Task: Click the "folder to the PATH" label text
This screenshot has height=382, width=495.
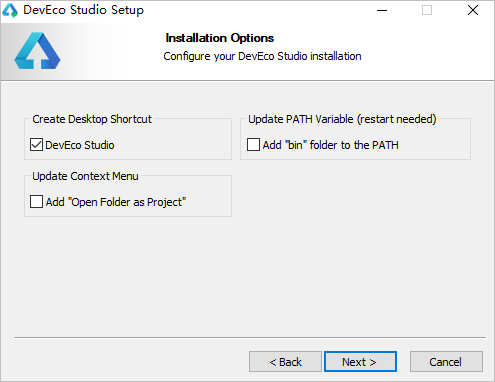Action: (354, 145)
